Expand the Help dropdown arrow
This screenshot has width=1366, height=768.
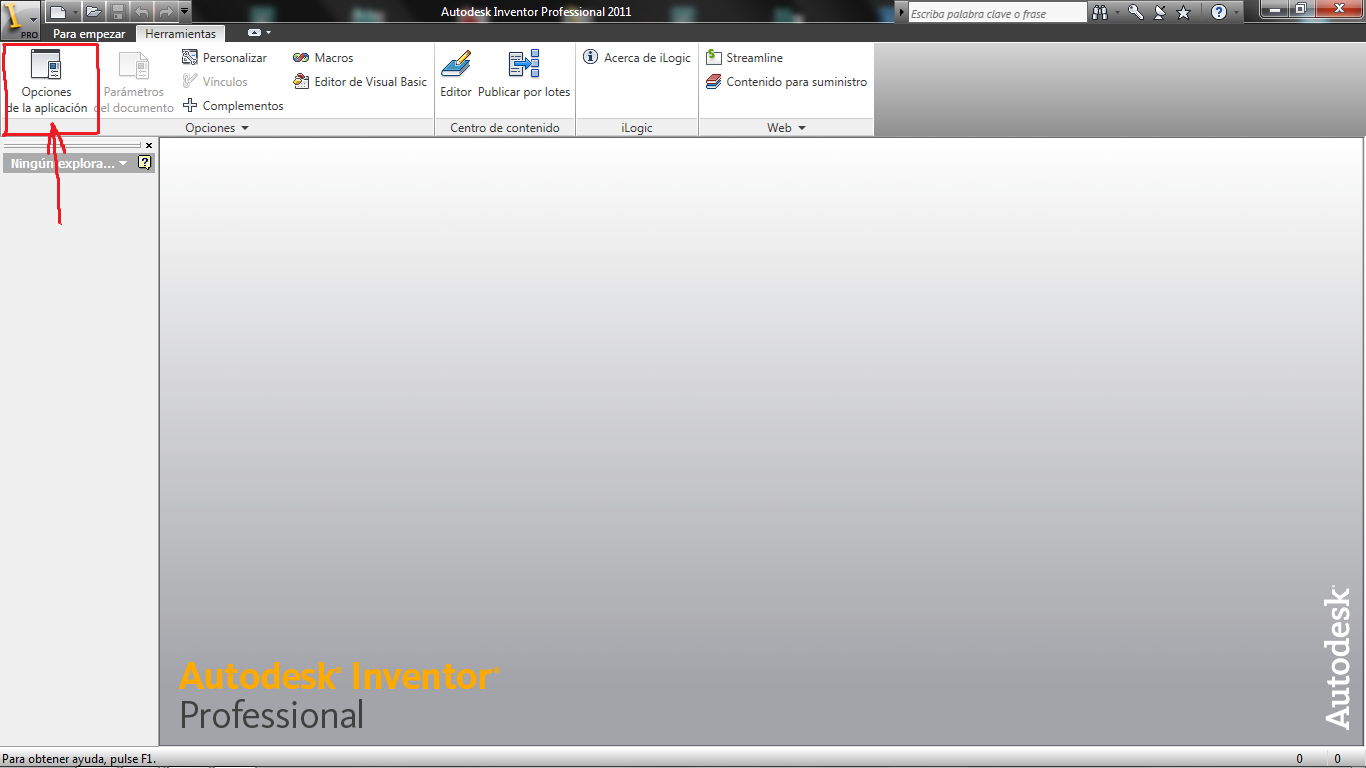[1236, 12]
